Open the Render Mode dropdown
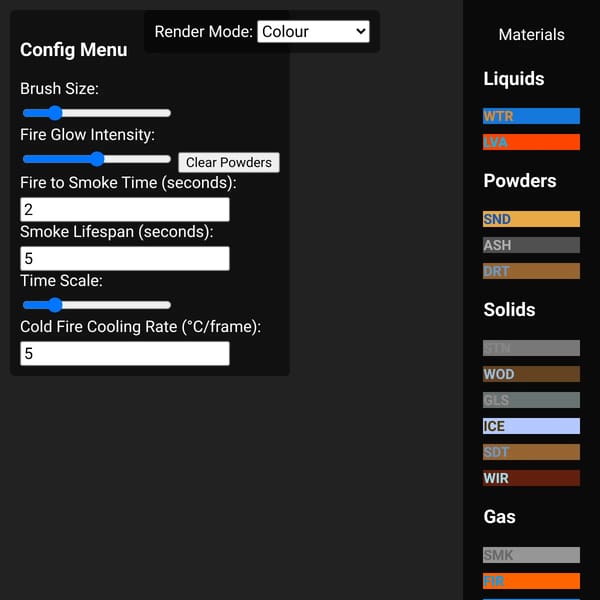This screenshot has width=600, height=600. point(313,31)
